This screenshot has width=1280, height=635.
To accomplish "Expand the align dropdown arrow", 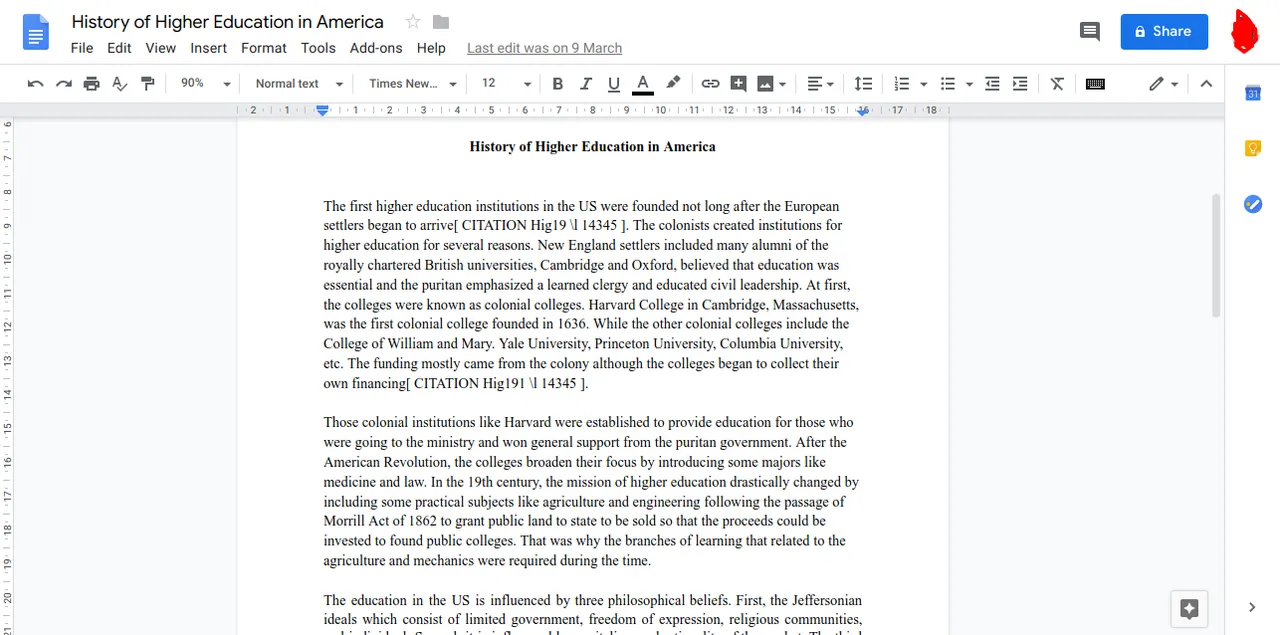I will tap(831, 84).
